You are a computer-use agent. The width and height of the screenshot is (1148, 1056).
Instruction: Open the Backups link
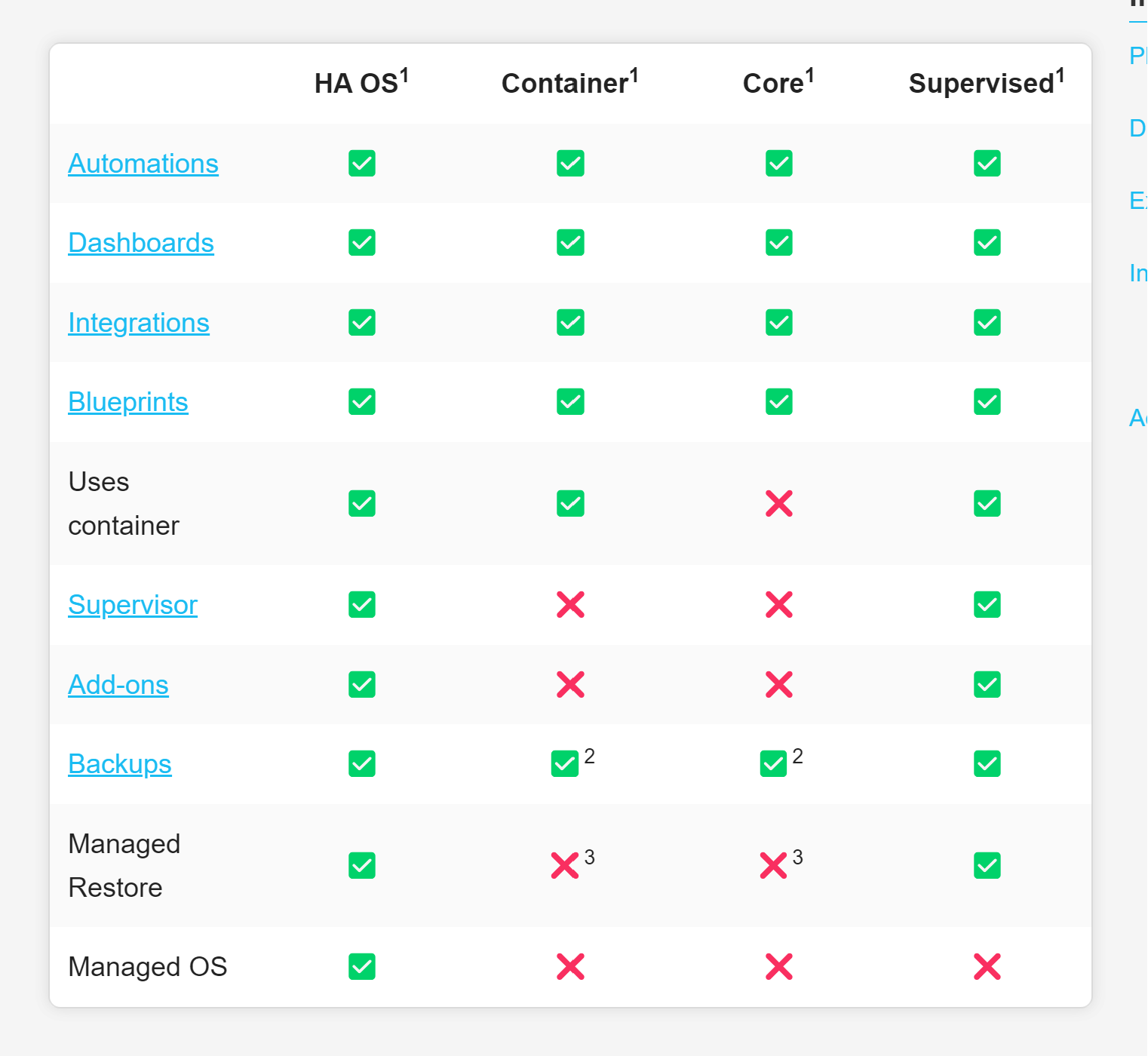click(120, 764)
